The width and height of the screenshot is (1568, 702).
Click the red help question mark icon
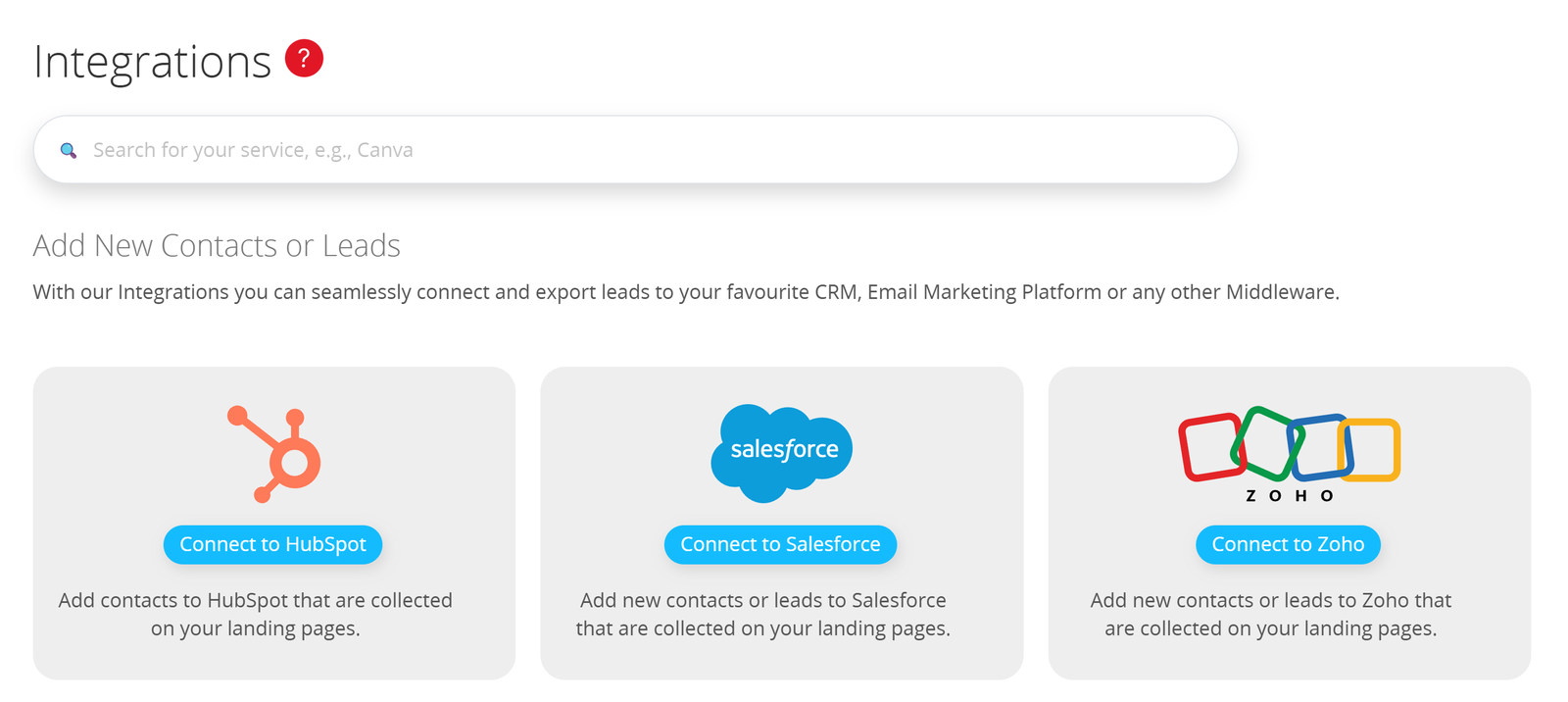[304, 59]
